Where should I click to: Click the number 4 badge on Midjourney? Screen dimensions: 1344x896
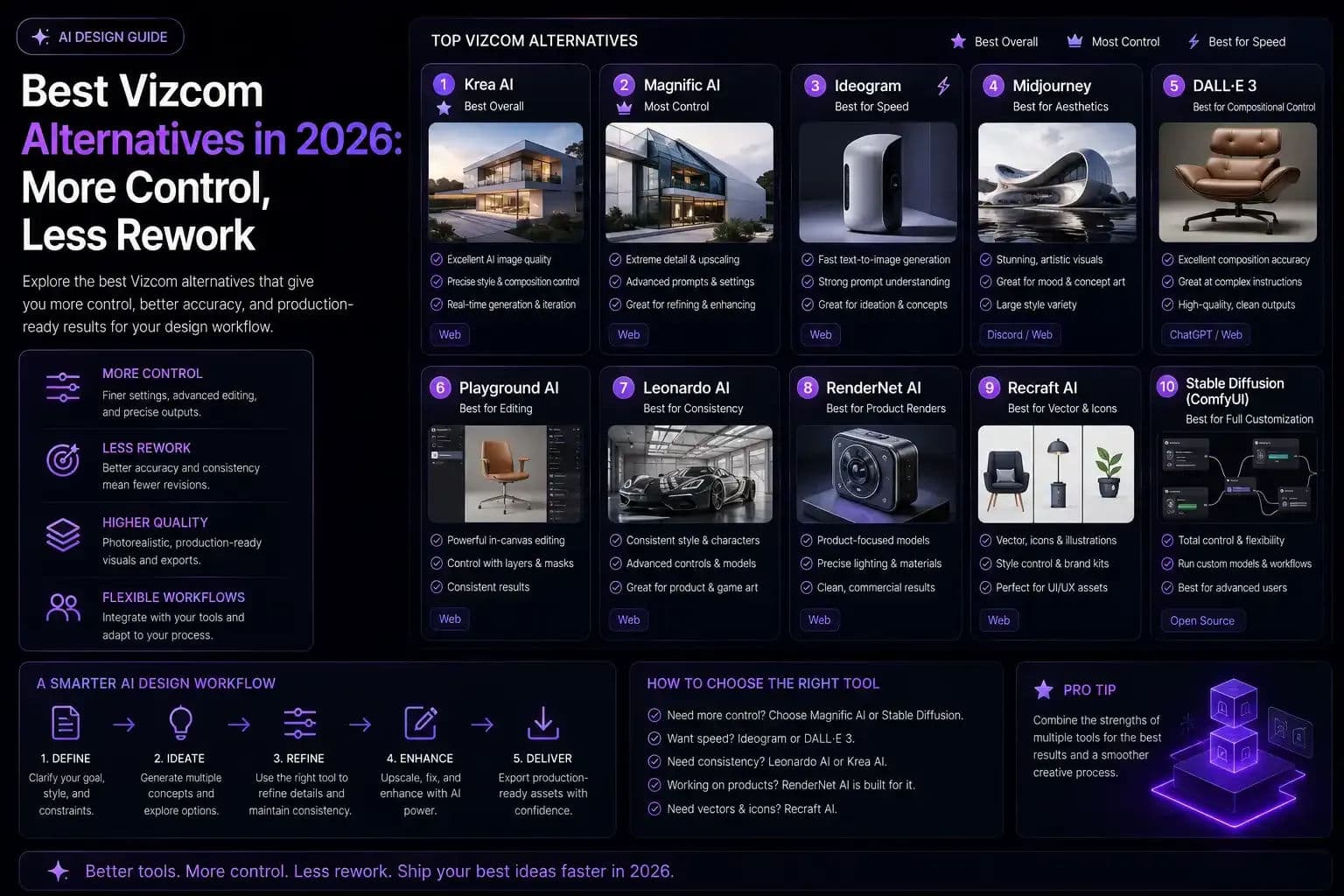pos(992,86)
